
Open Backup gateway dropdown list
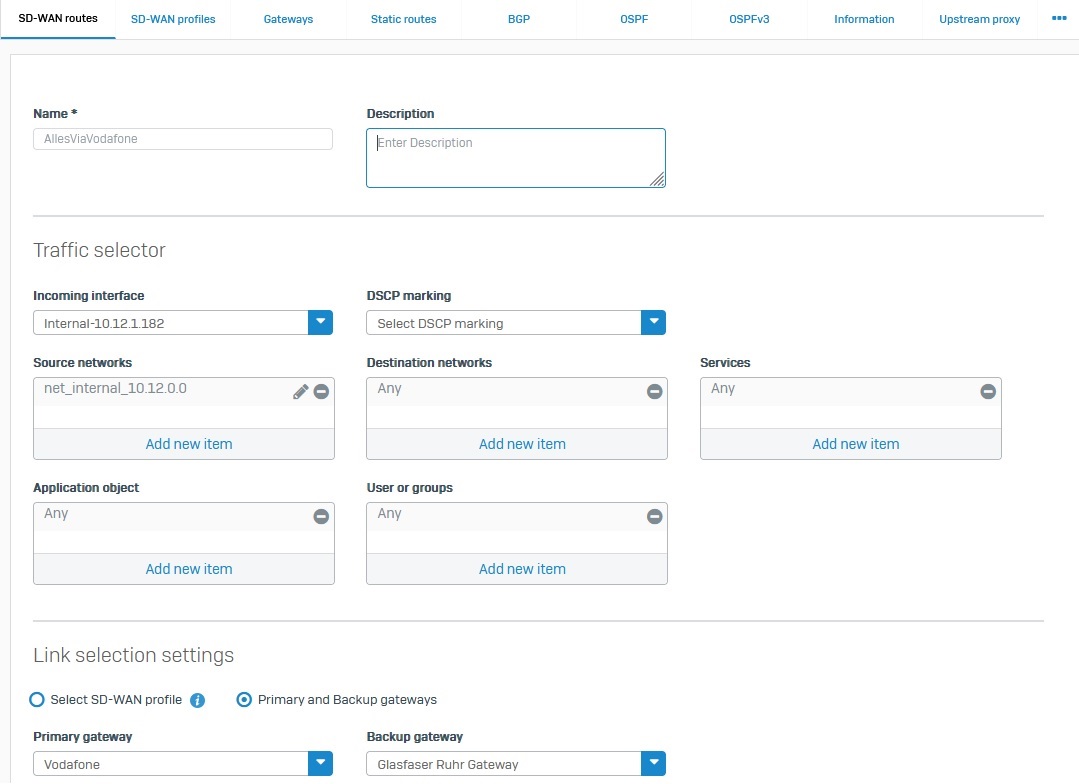652,763
